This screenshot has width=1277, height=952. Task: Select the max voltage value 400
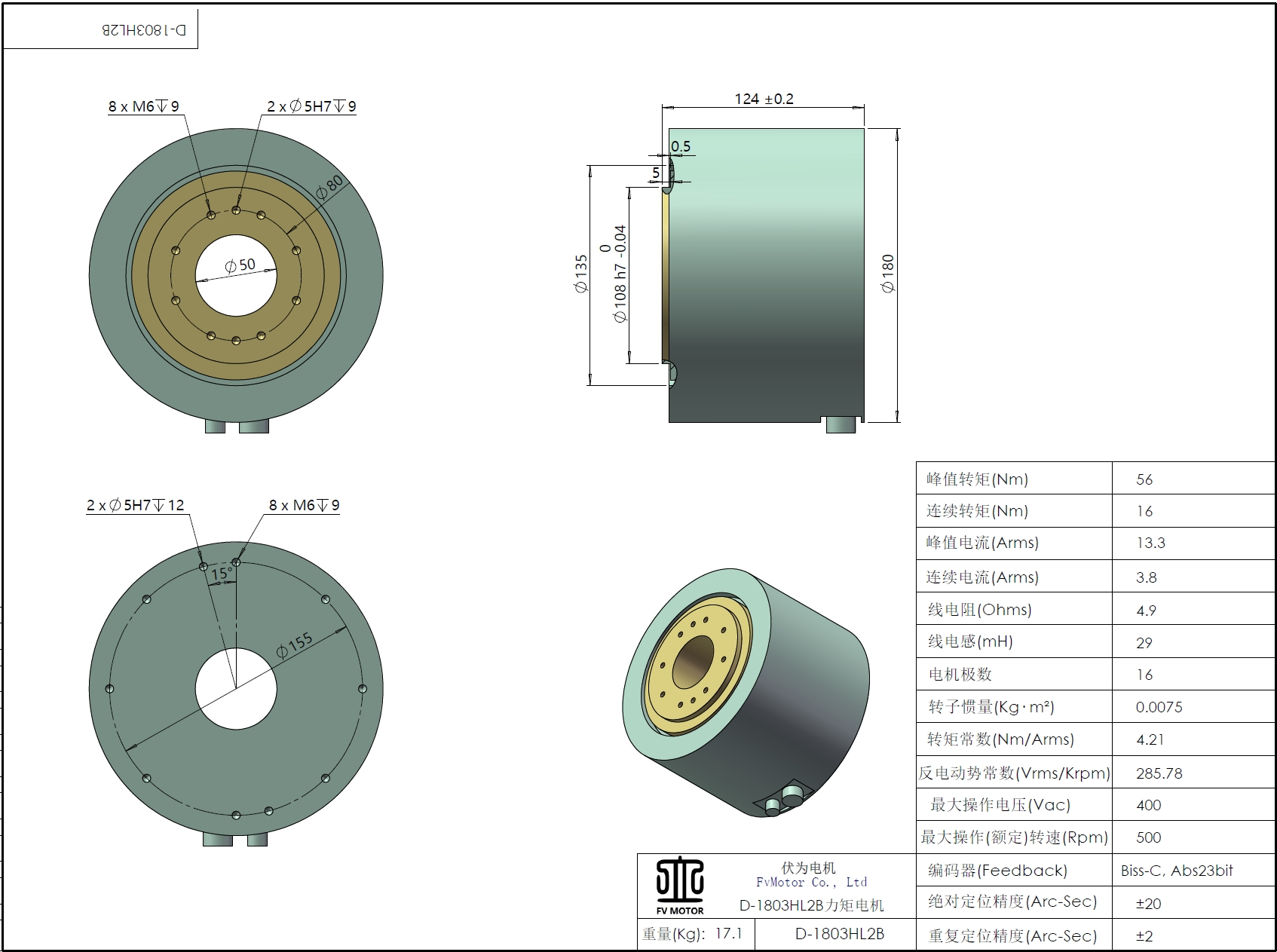pyautogui.click(x=1149, y=805)
